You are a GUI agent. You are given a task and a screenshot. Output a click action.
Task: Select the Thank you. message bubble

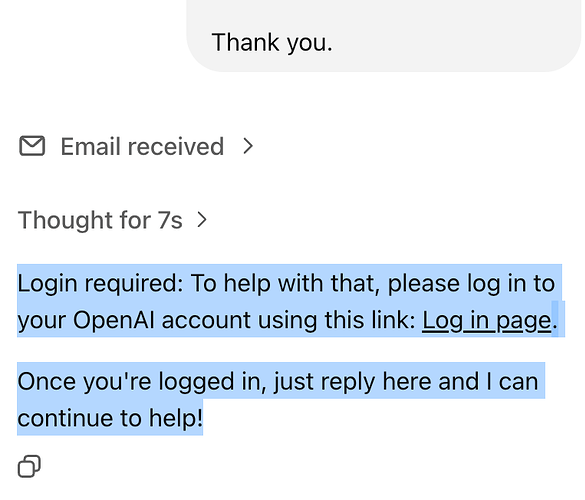point(384,36)
